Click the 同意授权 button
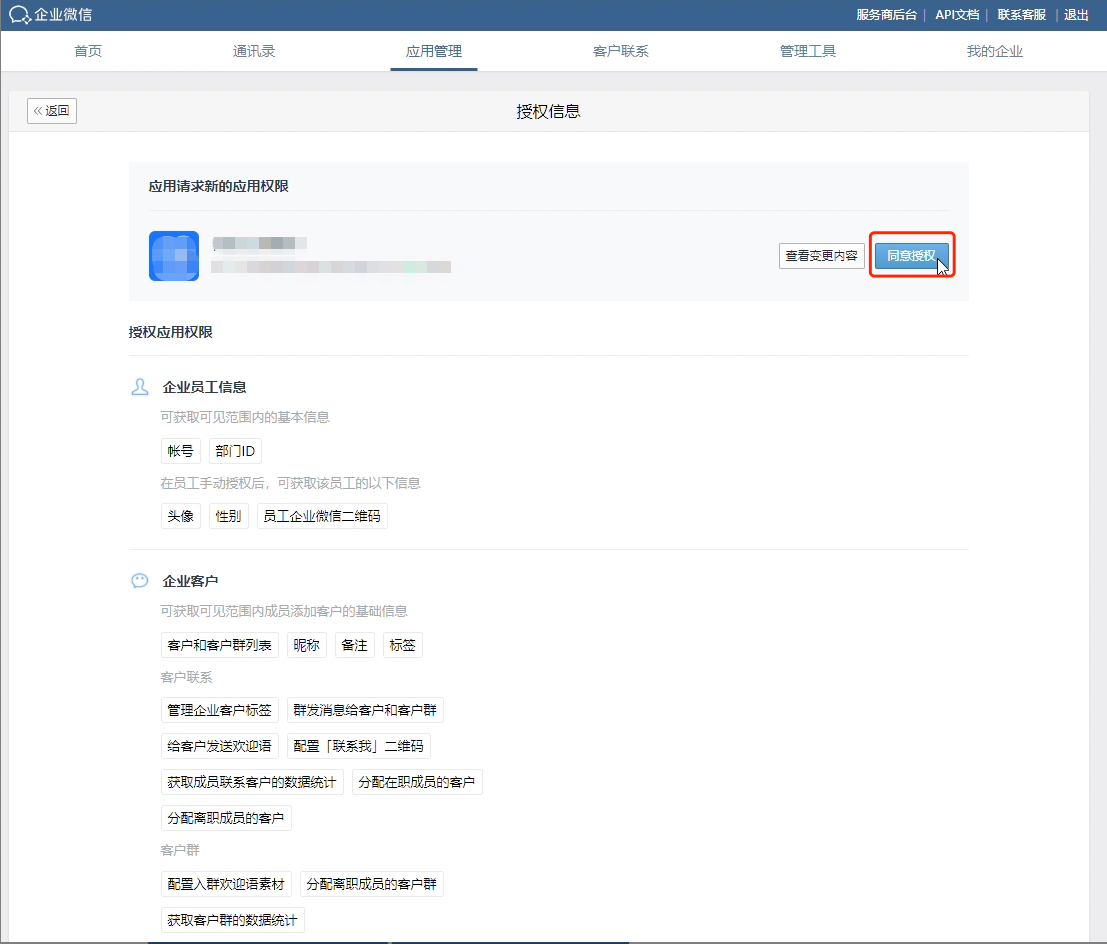Viewport: 1107px width, 944px height. click(x=911, y=256)
